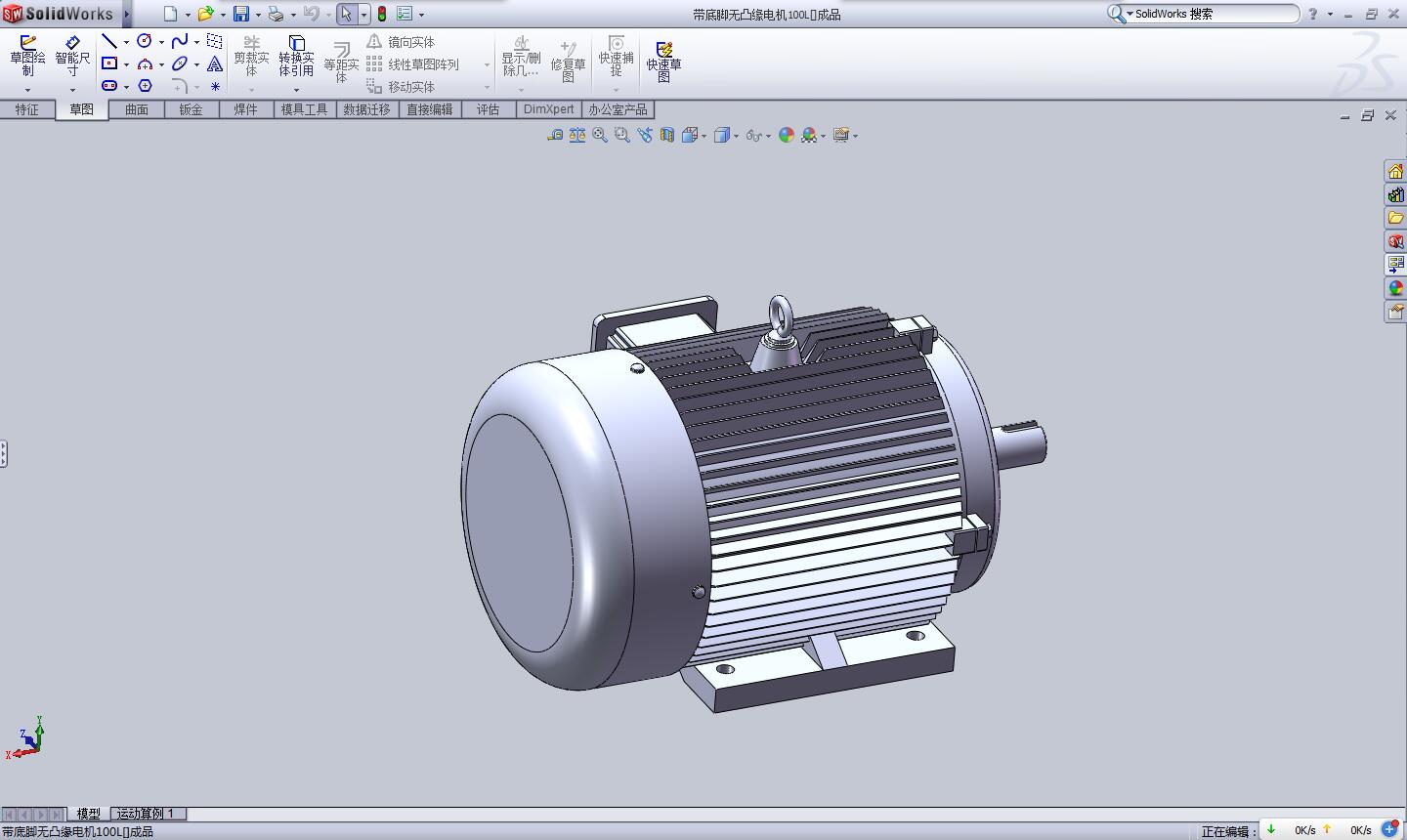Click the Select arrow cursor tool
This screenshot has height=840, width=1407.
pyautogui.click(x=346, y=14)
